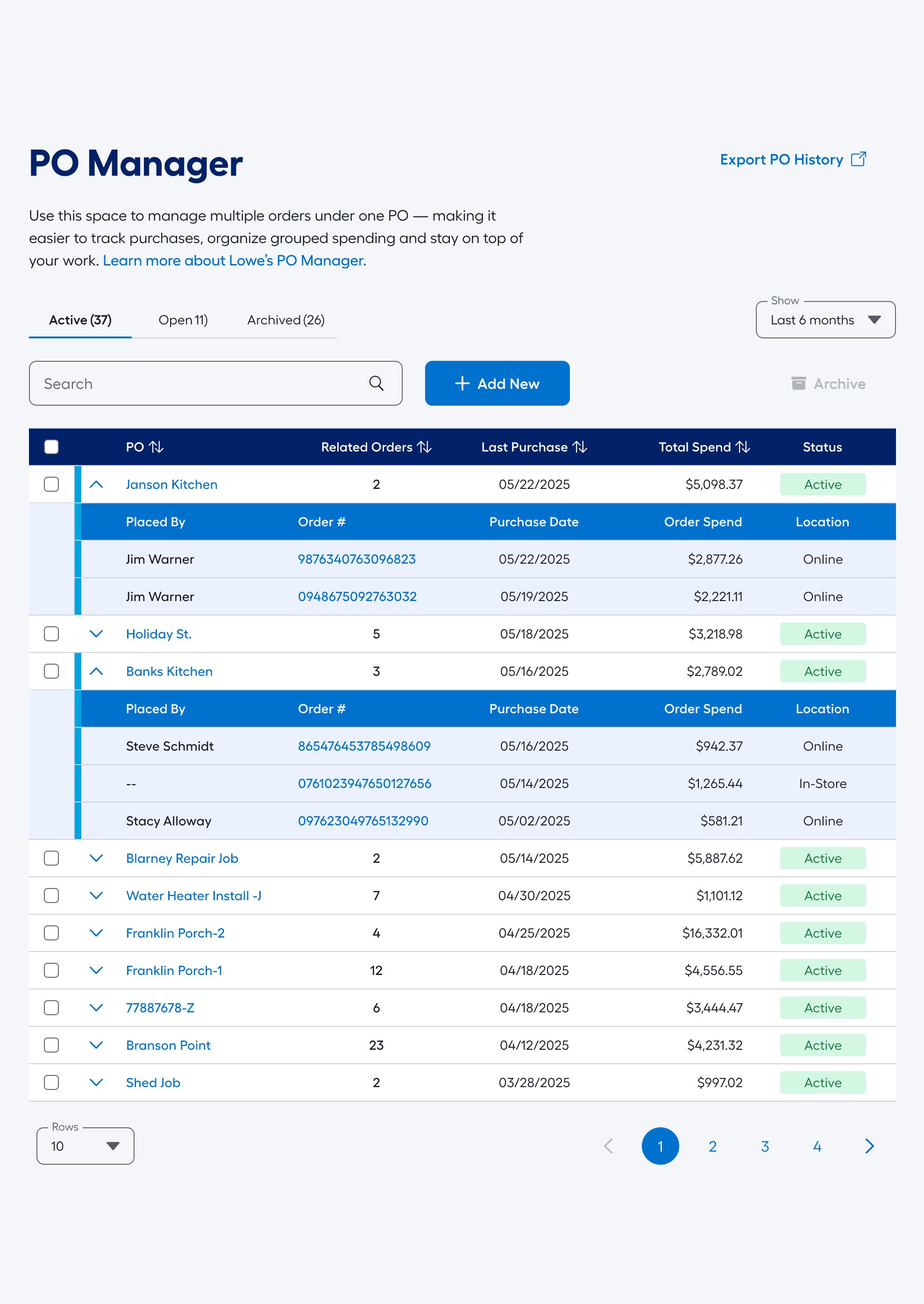Go to next page using right arrow
924x1304 pixels.
point(869,1146)
